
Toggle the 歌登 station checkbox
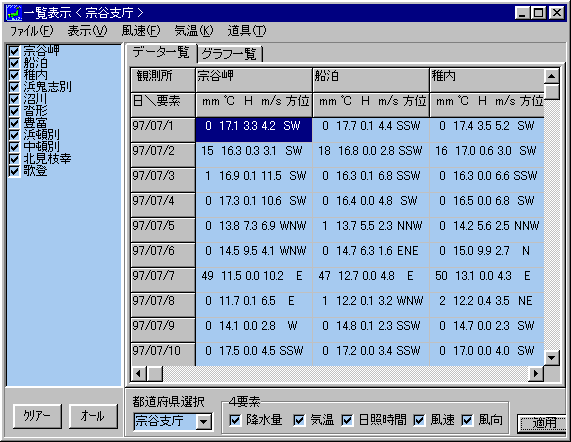click(x=14, y=171)
